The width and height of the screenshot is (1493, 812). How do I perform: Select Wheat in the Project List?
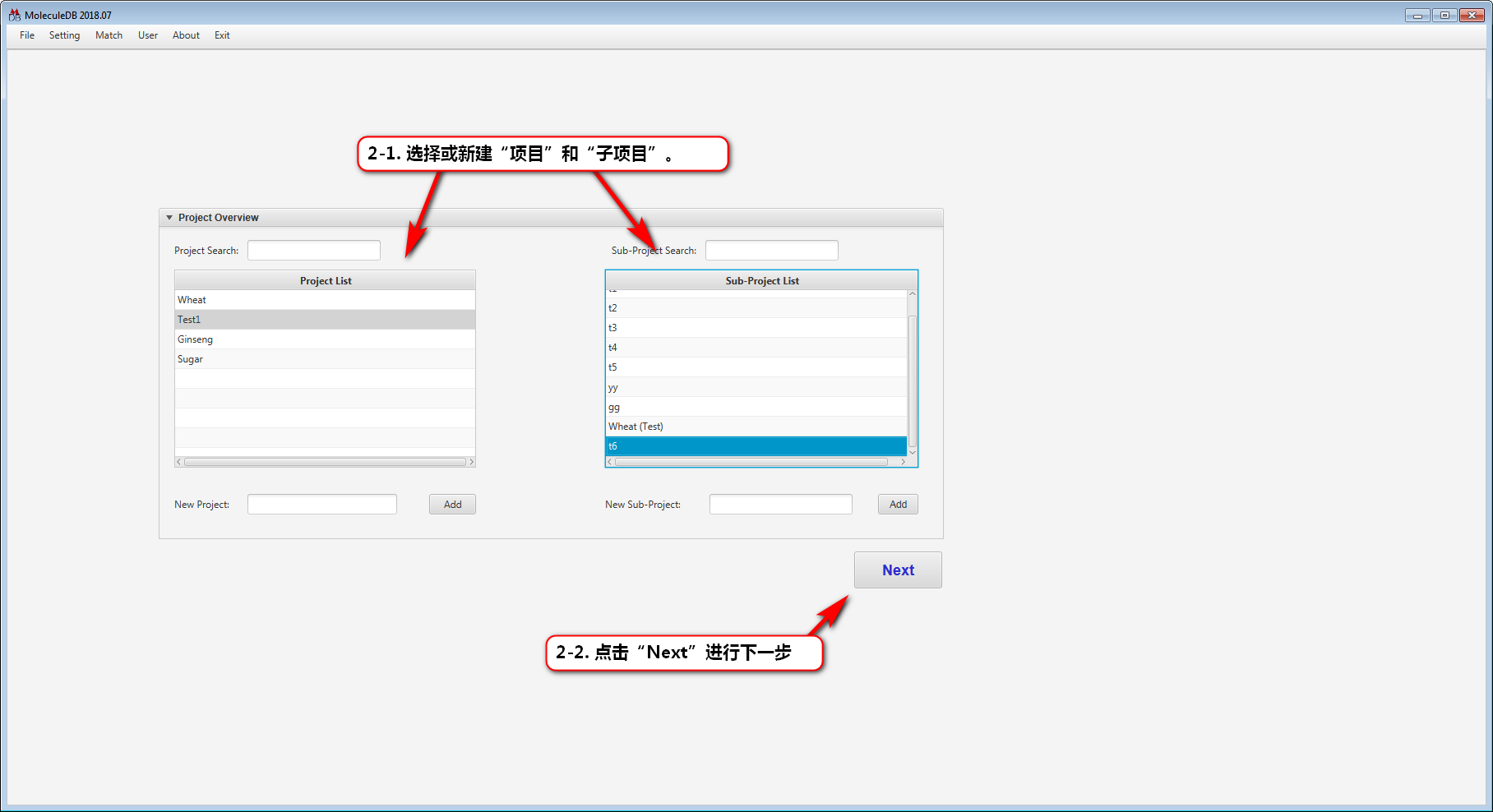(325, 300)
